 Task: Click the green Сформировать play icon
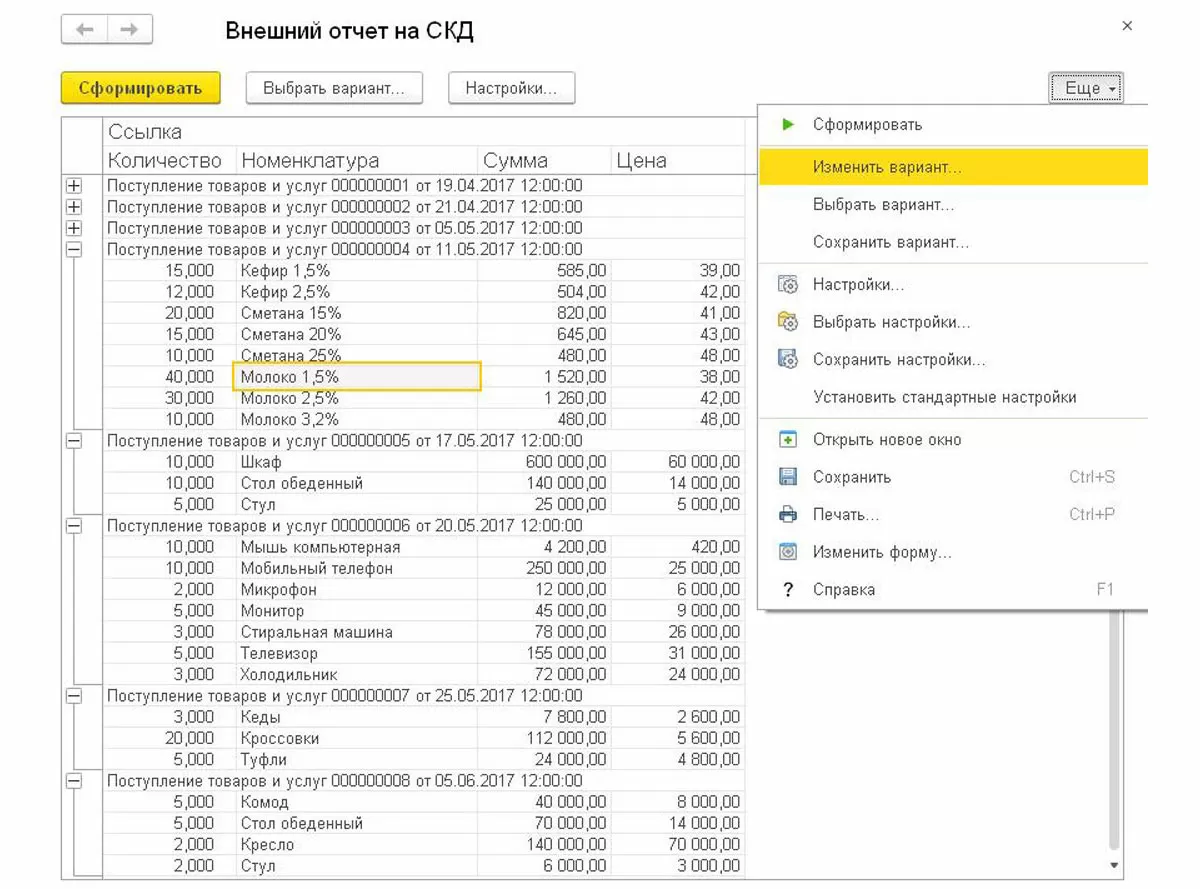click(x=788, y=125)
